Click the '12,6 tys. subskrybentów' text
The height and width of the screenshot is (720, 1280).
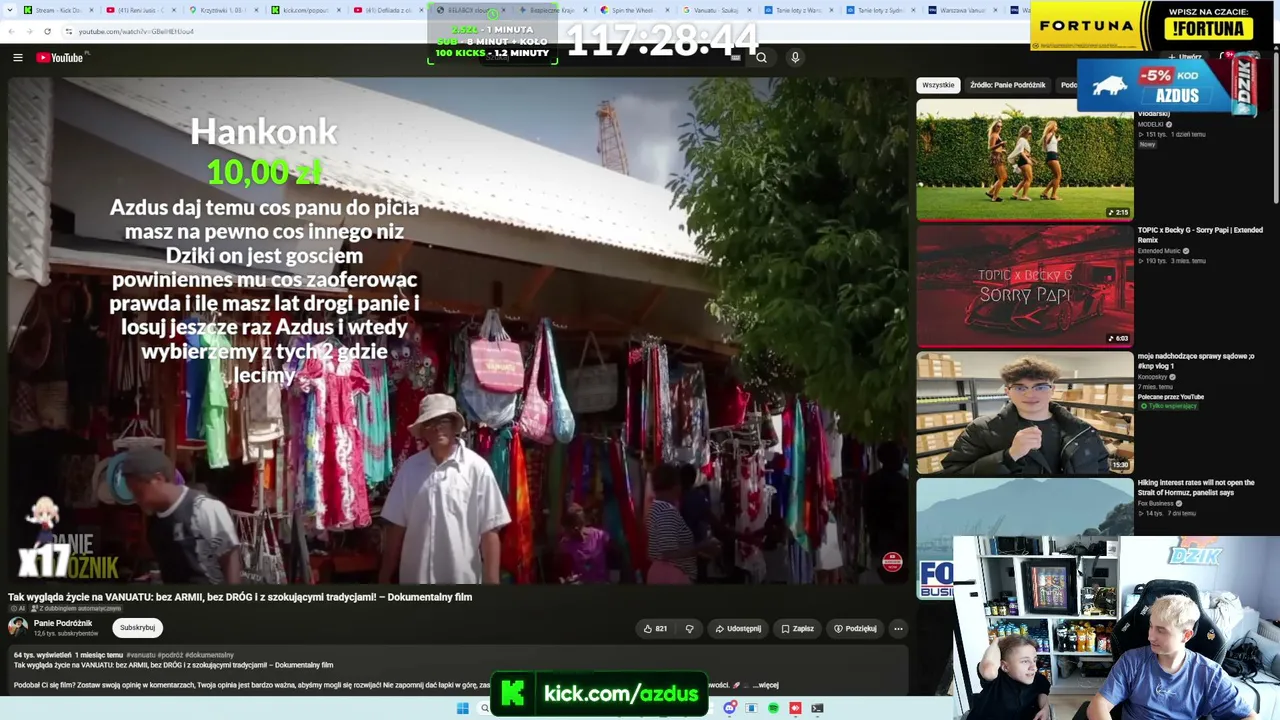pos(66,634)
